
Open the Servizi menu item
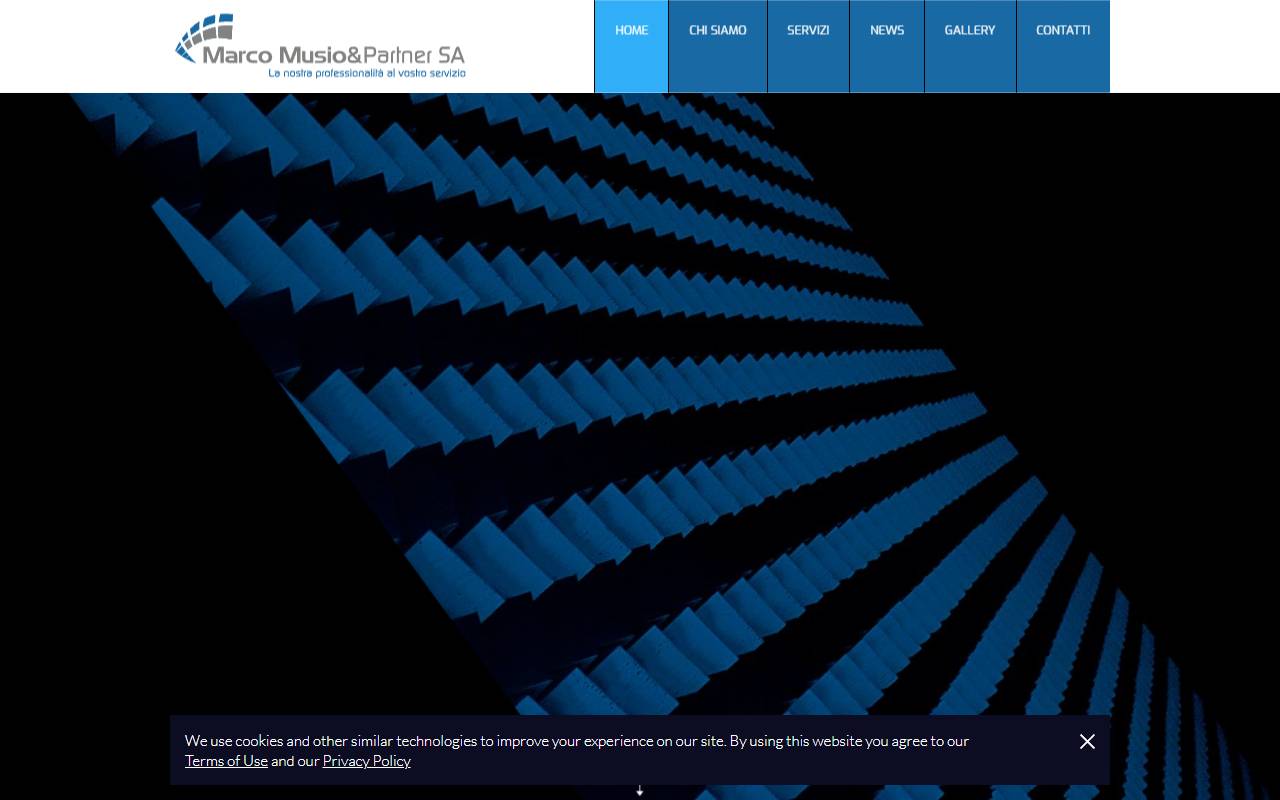coord(808,46)
